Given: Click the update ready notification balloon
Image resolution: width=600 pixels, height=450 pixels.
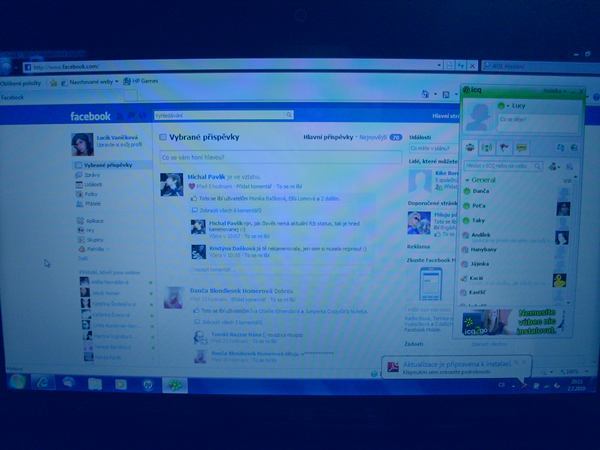Looking at the screenshot, I should coord(455,367).
